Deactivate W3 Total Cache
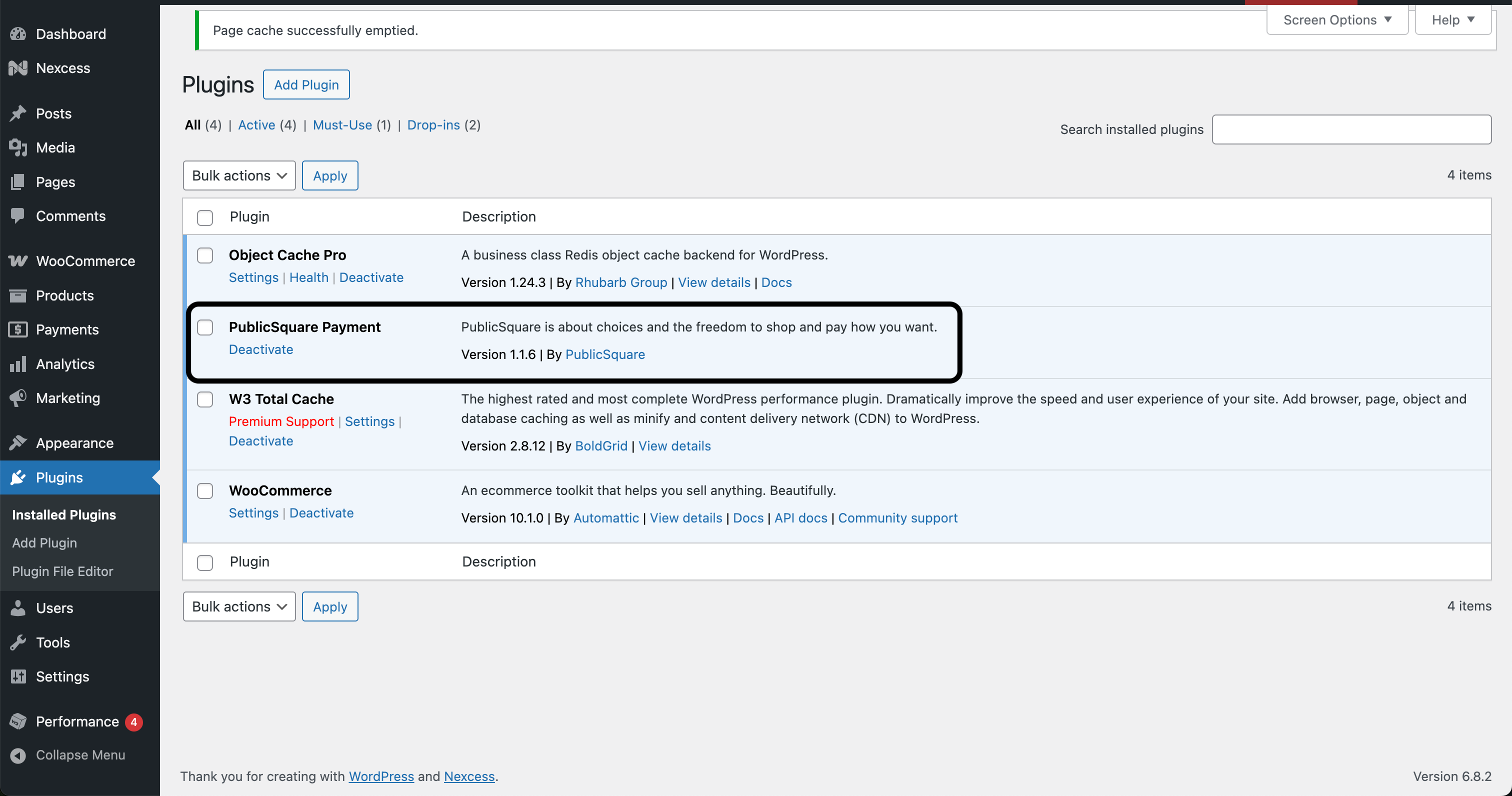The image size is (1512, 796). [x=260, y=441]
